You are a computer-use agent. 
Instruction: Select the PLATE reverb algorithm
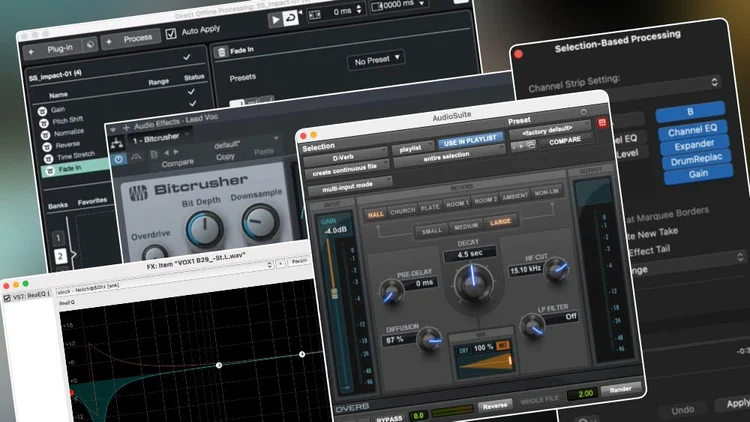pos(430,207)
